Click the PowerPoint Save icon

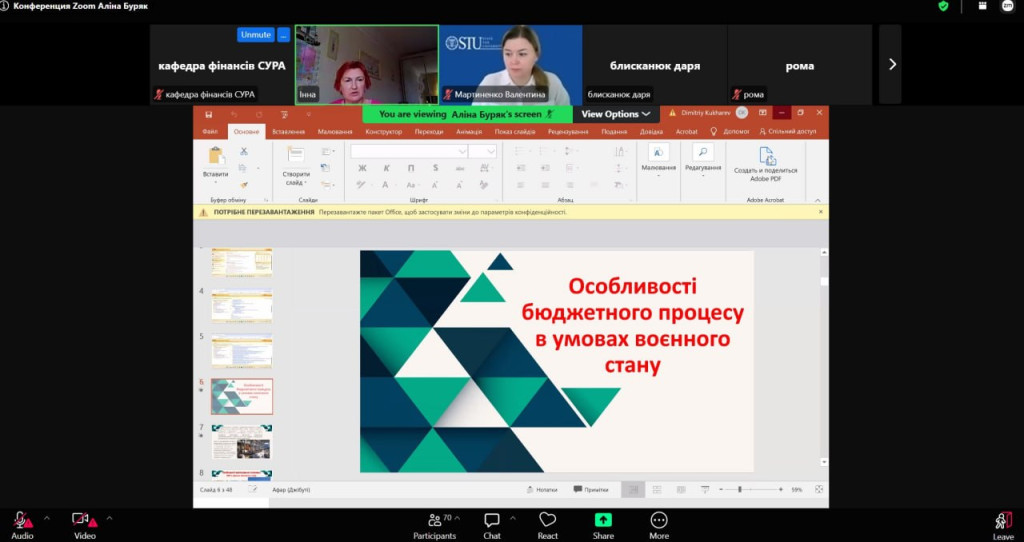[208, 114]
